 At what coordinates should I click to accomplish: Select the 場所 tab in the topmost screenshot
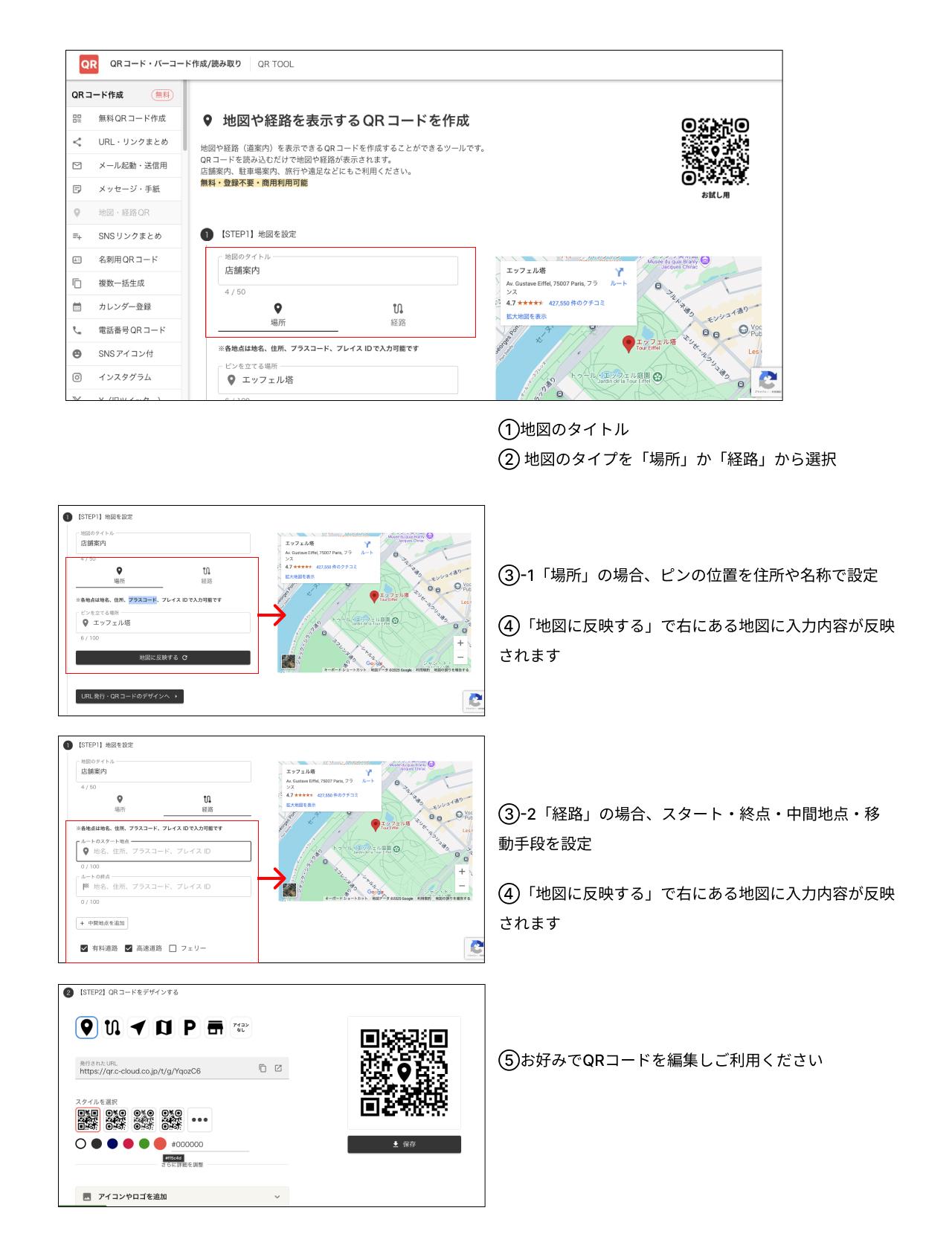(278, 315)
